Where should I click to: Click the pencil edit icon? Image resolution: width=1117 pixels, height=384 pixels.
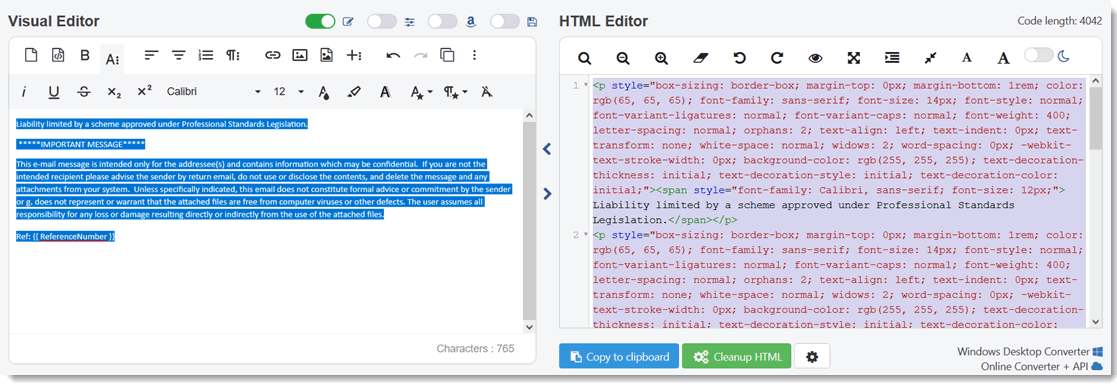pyautogui.click(x=348, y=22)
